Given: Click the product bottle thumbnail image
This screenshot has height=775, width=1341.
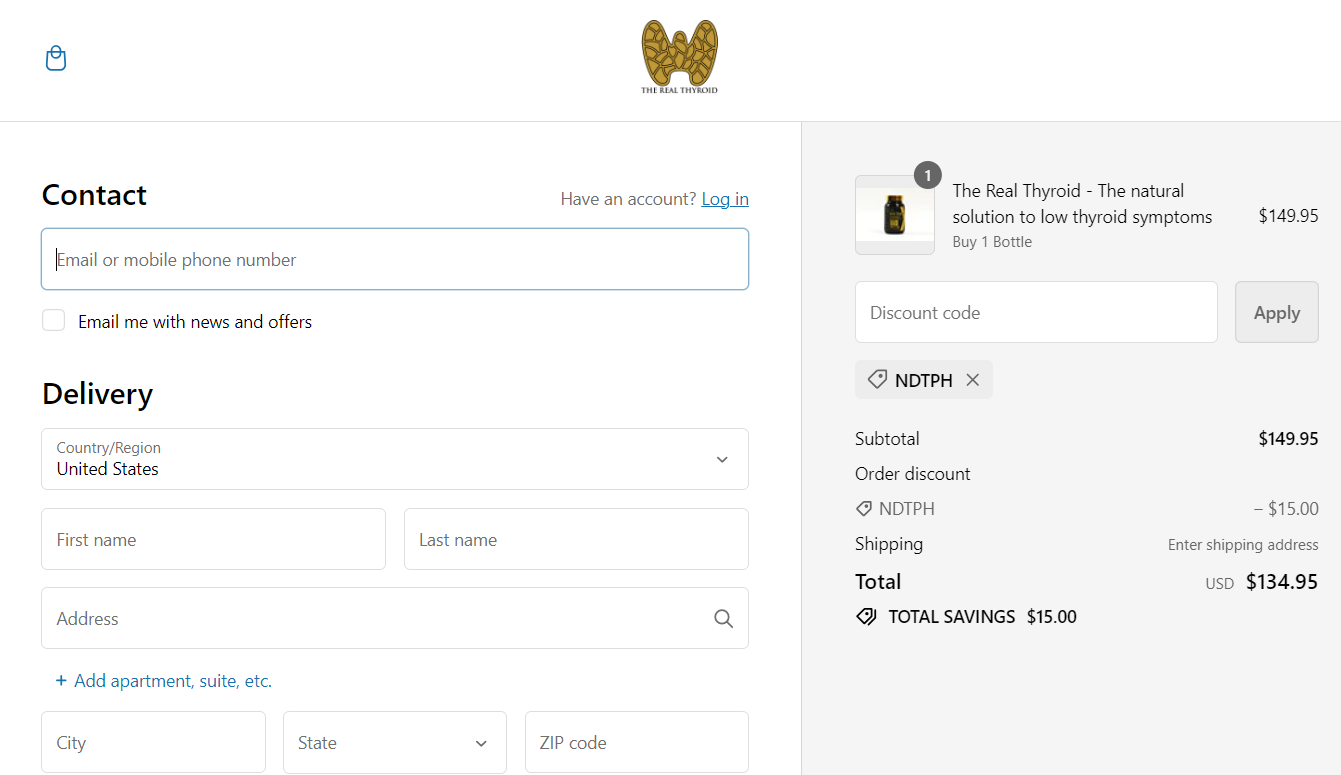Looking at the screenshot, I should tap(894, 216).
